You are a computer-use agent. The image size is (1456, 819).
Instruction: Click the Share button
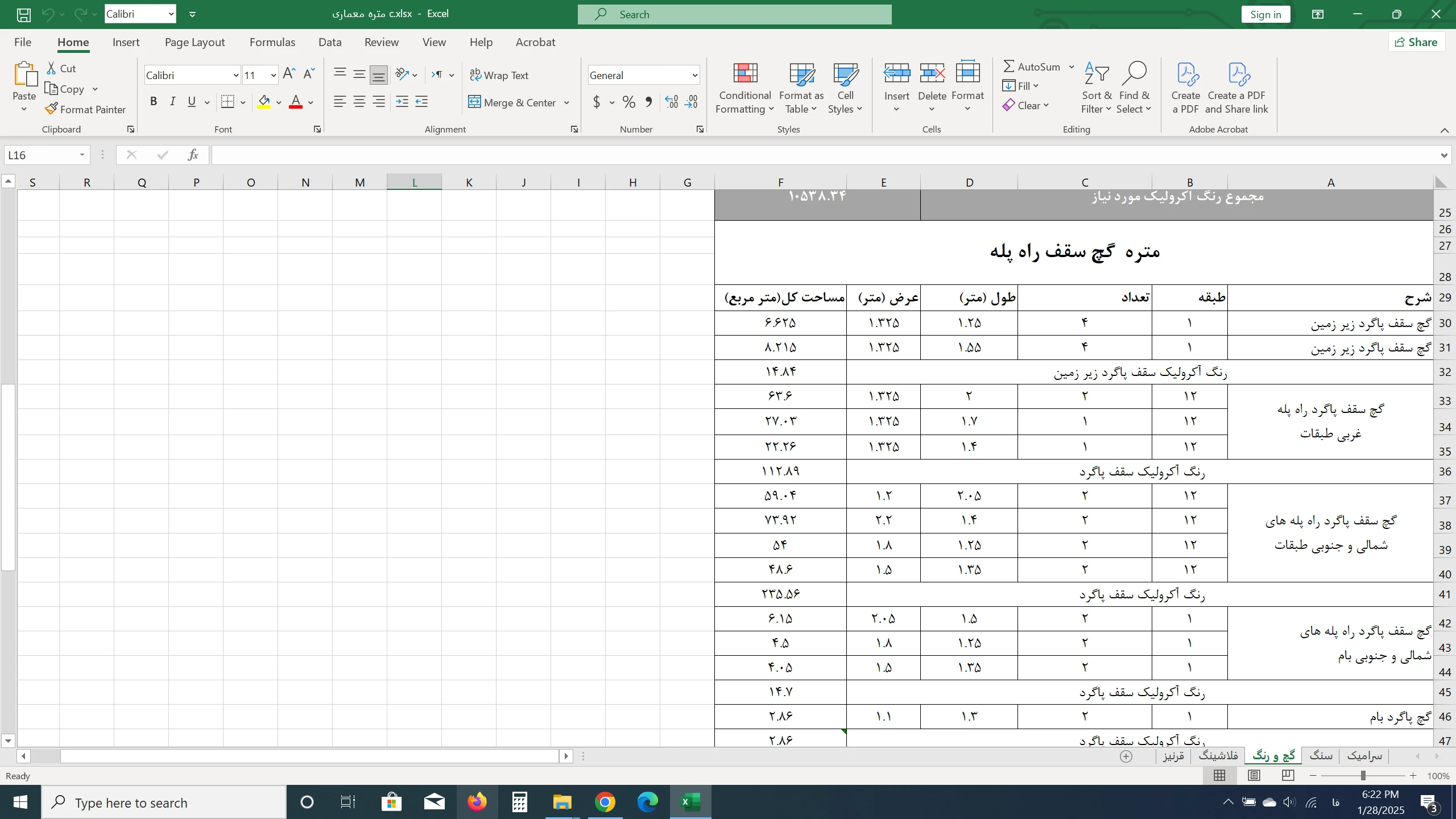[1416, 42]
